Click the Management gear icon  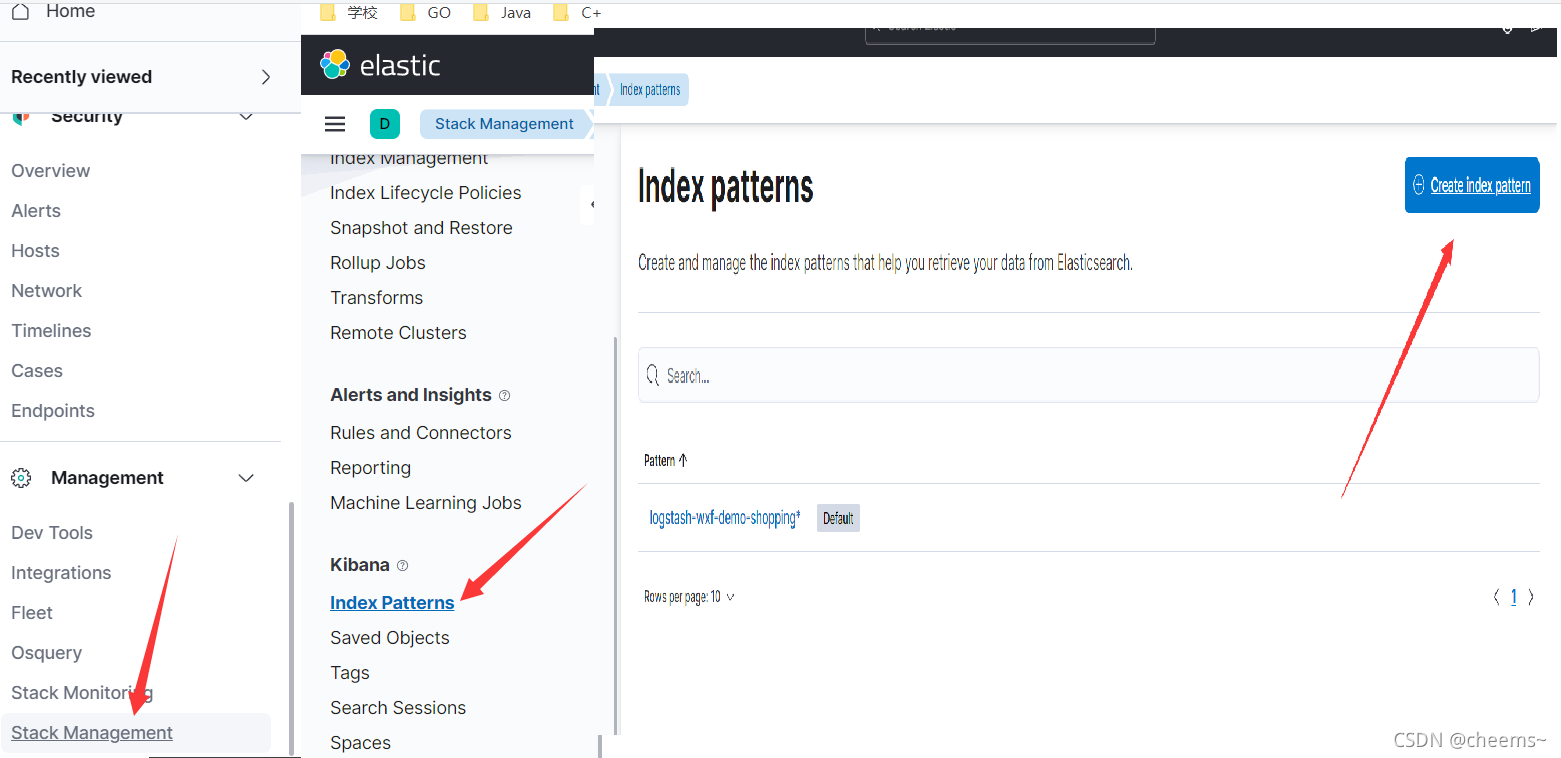[x=21, y=478]
